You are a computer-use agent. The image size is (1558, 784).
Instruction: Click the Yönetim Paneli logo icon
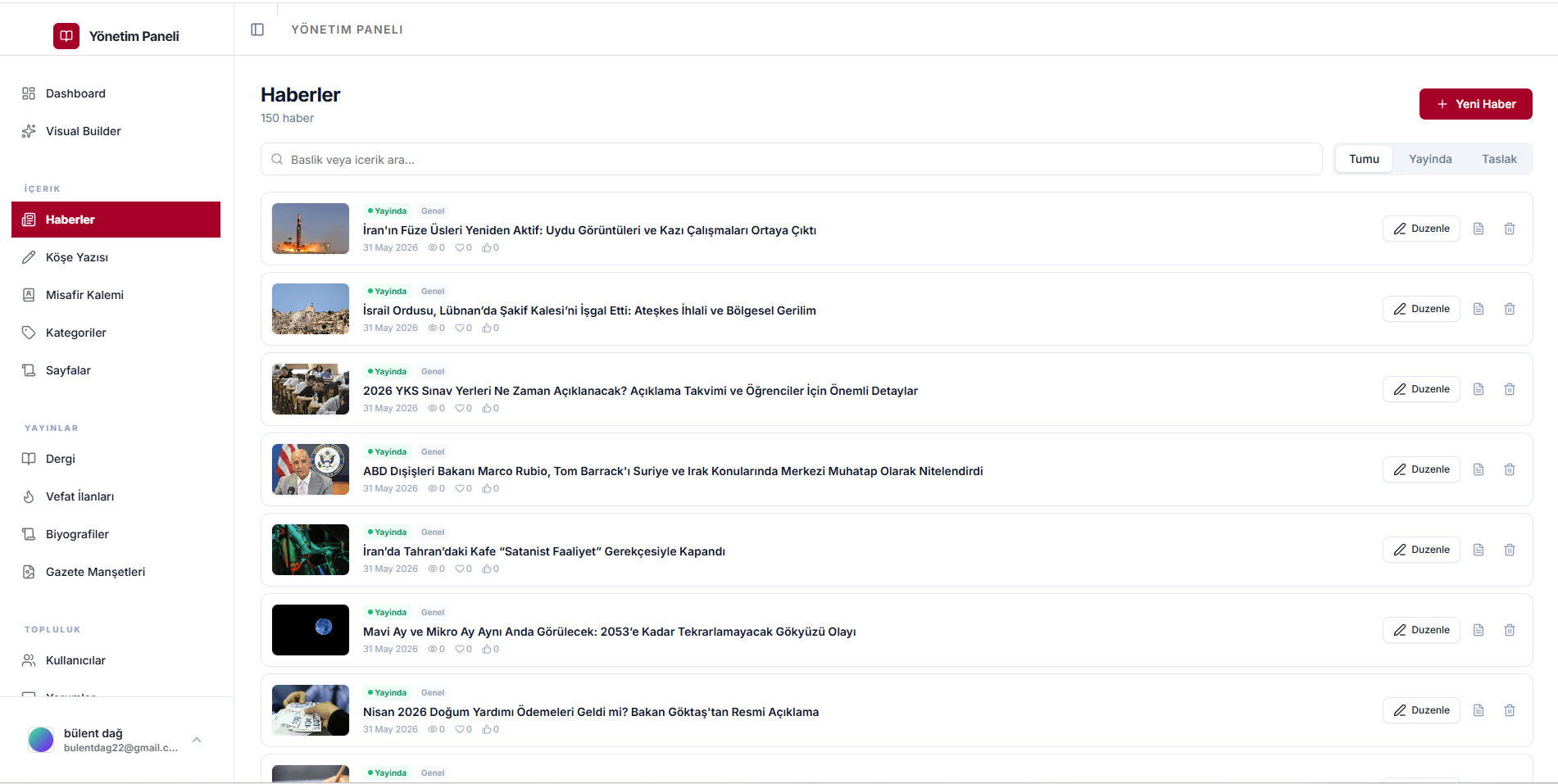(66, 36)
